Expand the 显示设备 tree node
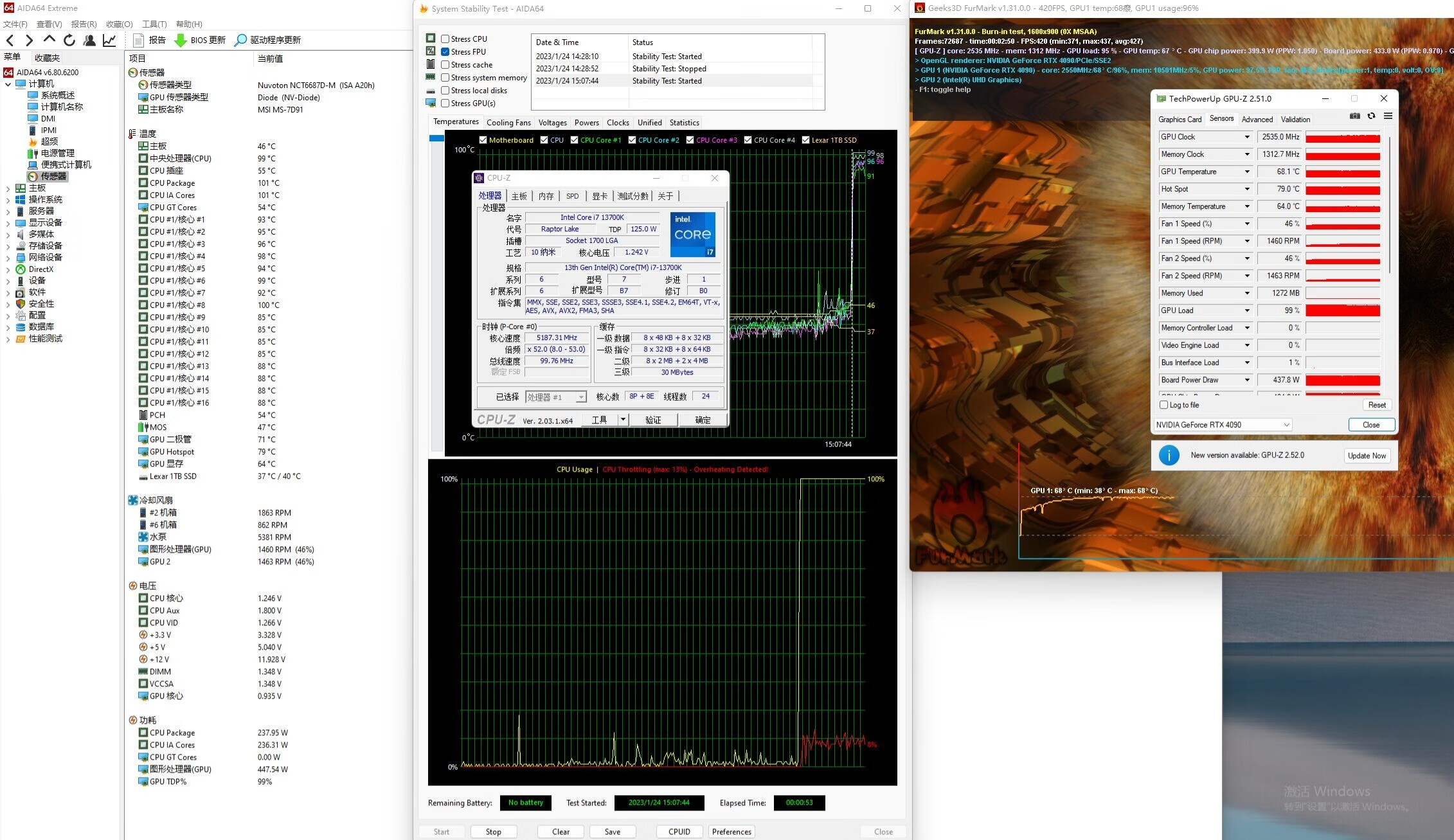 coord(8,223)
